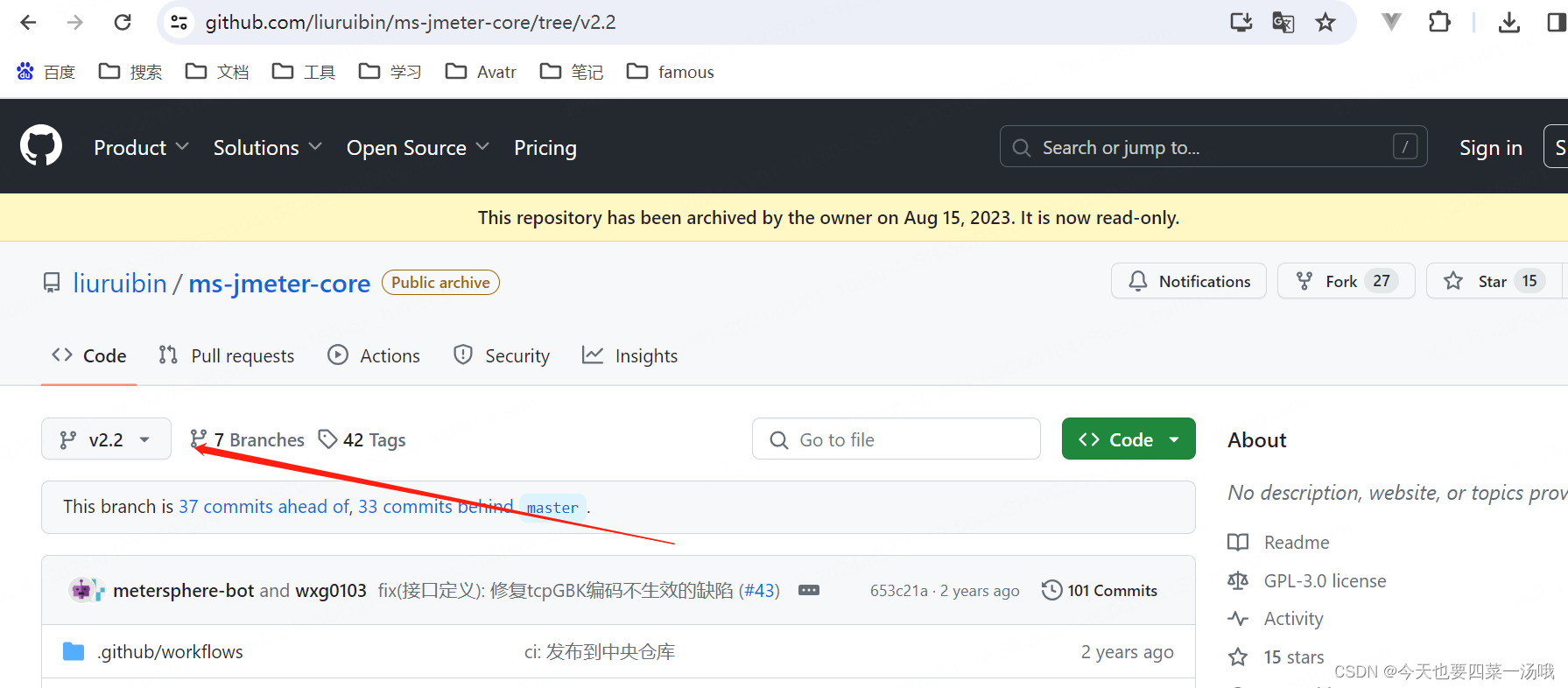Screen dimensions: 1568x688
Task: Open the 笔记 bookmarks folder
Action: [x=572, y=72]
